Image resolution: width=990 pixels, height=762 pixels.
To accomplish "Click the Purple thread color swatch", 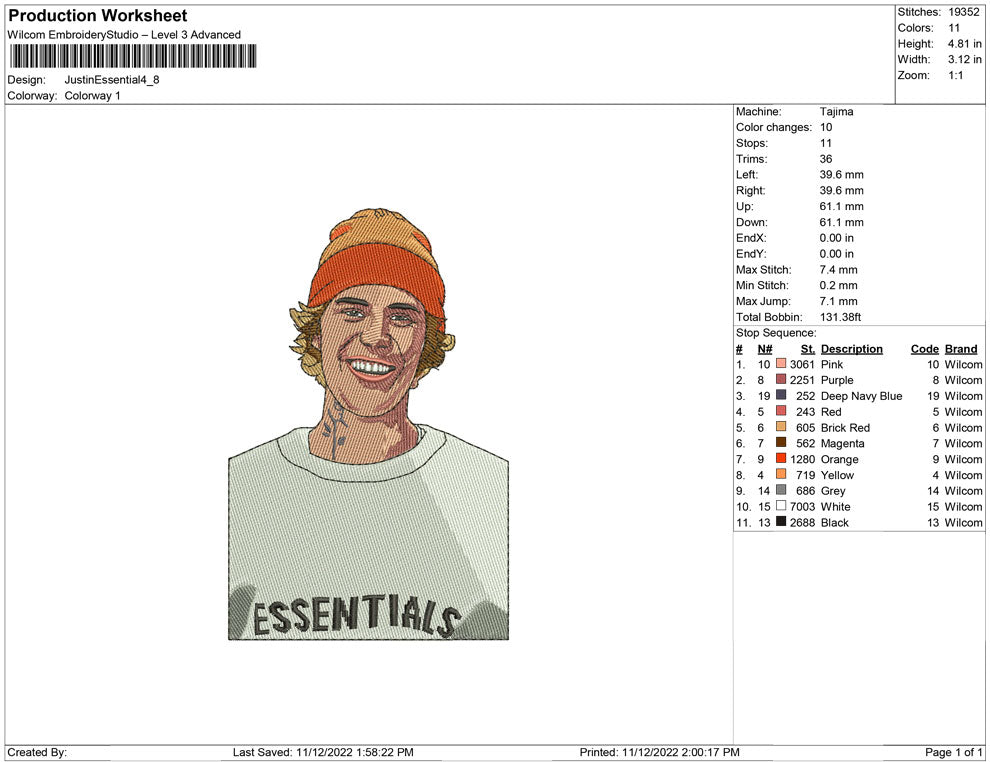I will pos(781,379).
